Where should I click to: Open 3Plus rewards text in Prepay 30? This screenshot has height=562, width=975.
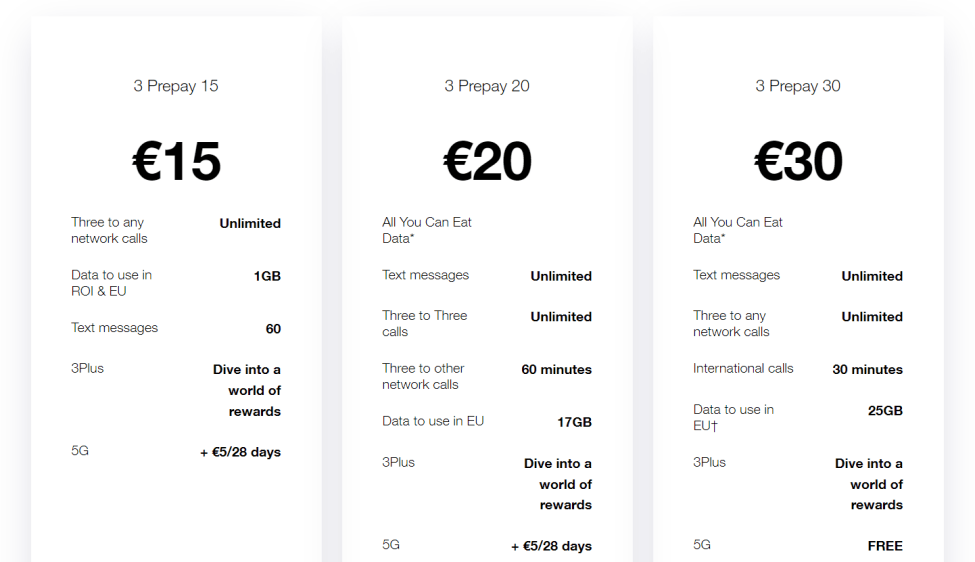869,484
